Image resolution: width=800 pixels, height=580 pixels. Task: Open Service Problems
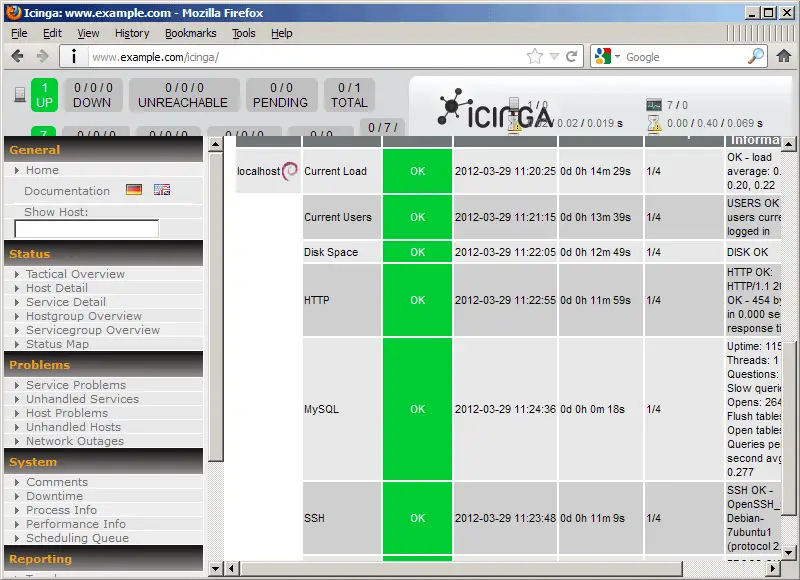76,385
